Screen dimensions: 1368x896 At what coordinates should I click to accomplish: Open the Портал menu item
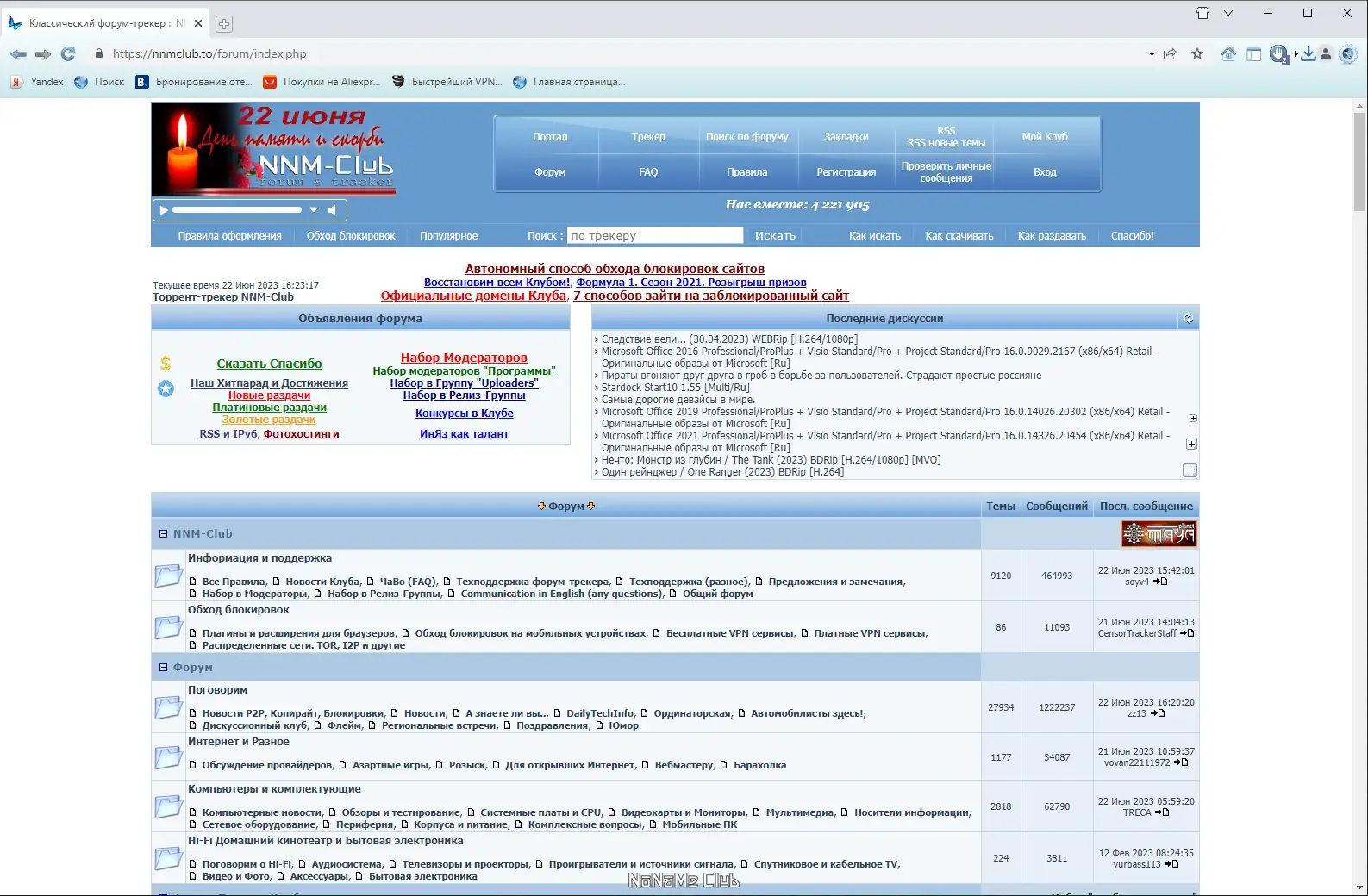[550, 136]
